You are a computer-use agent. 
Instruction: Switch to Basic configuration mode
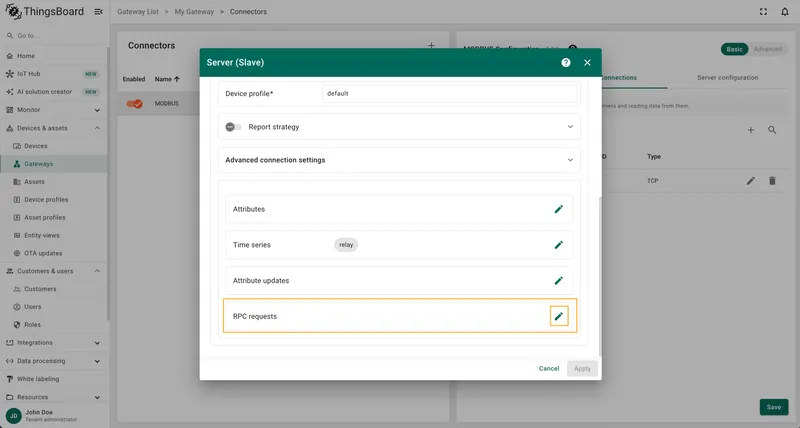735,49
